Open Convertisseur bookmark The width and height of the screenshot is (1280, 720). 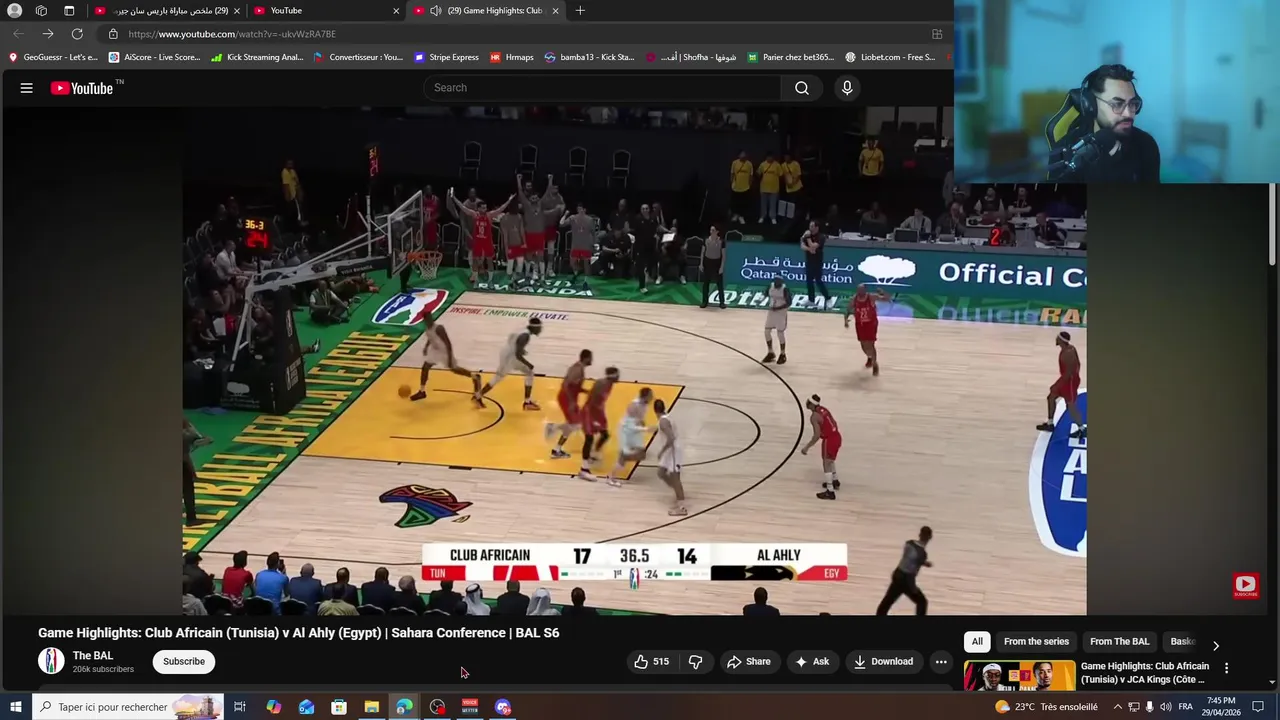tap(358, 57)
